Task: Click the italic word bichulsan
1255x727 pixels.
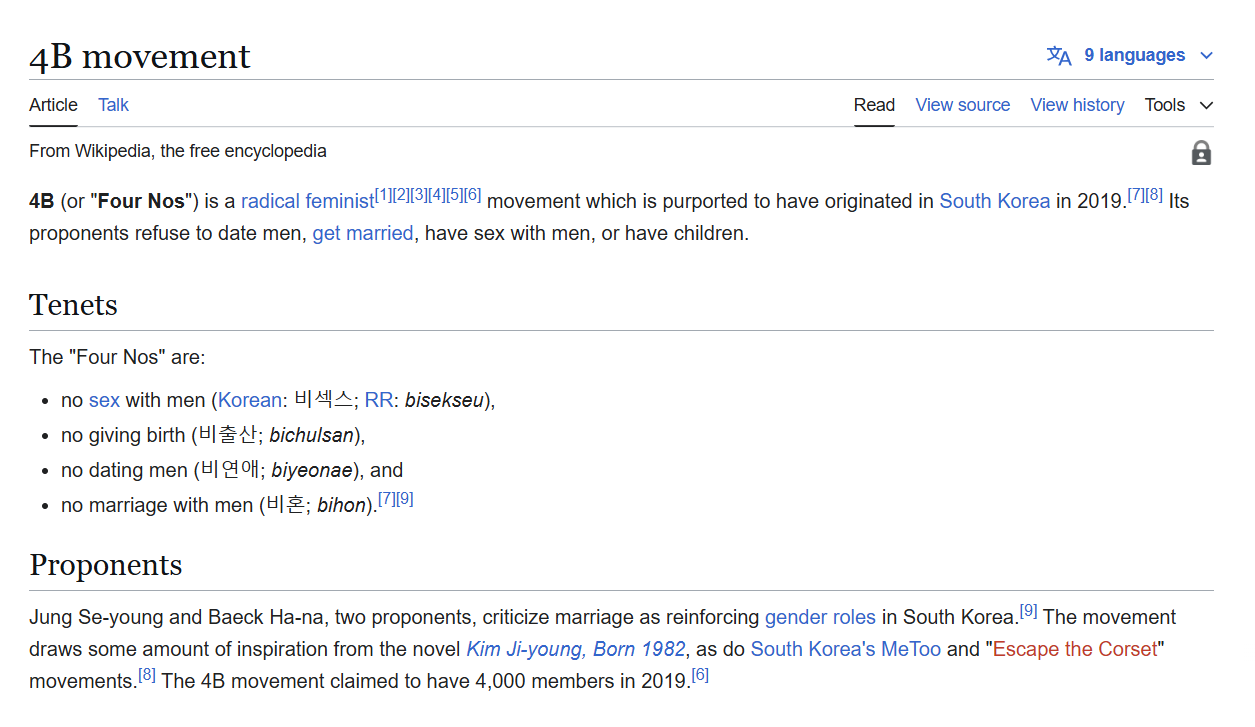Action: (x=312, y=435)
